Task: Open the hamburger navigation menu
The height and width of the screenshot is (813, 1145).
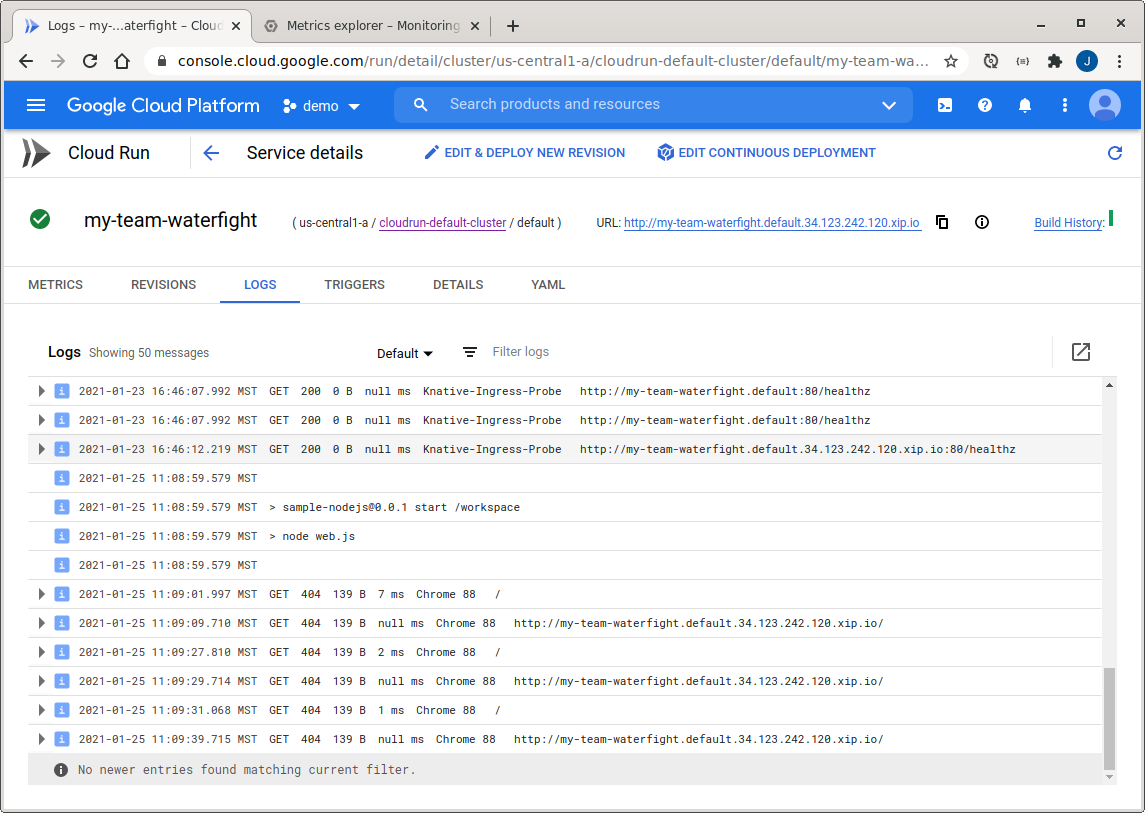Action: [36, 105]
